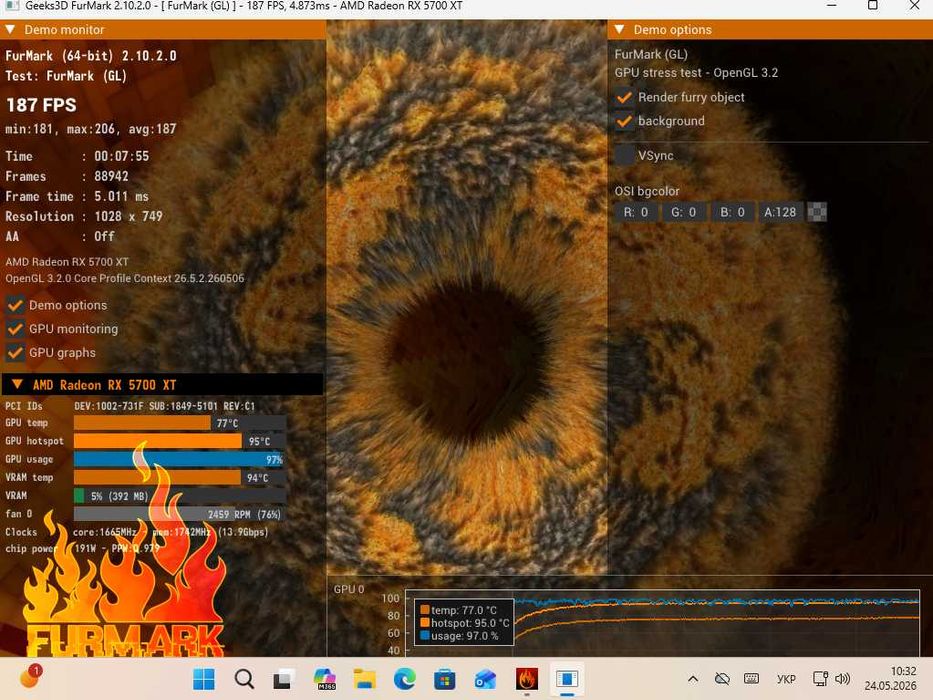This screenshot has height=700, width=933.
Task: Open the clock showing 10:32 24.05.2026
Action: pos(891,679)
